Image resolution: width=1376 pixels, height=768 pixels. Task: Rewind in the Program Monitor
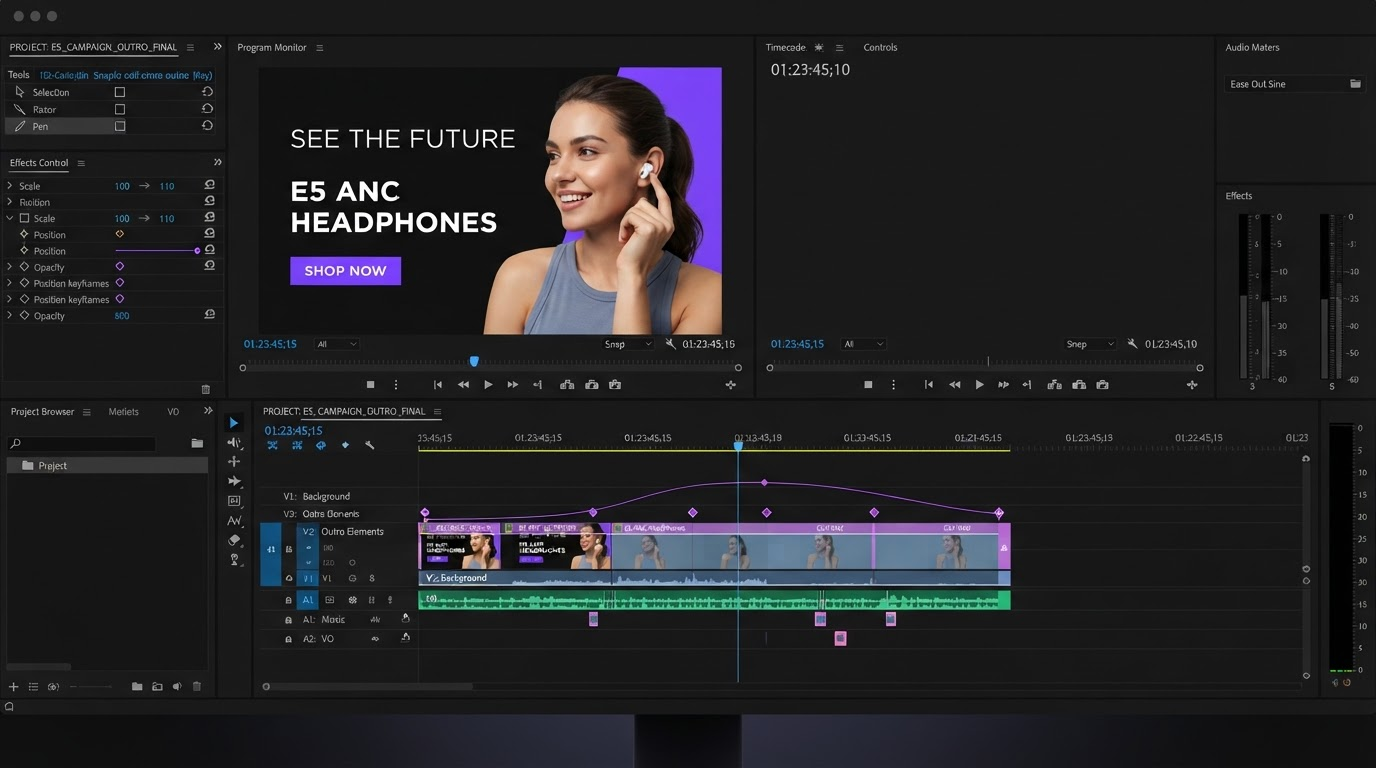point(463,384)
